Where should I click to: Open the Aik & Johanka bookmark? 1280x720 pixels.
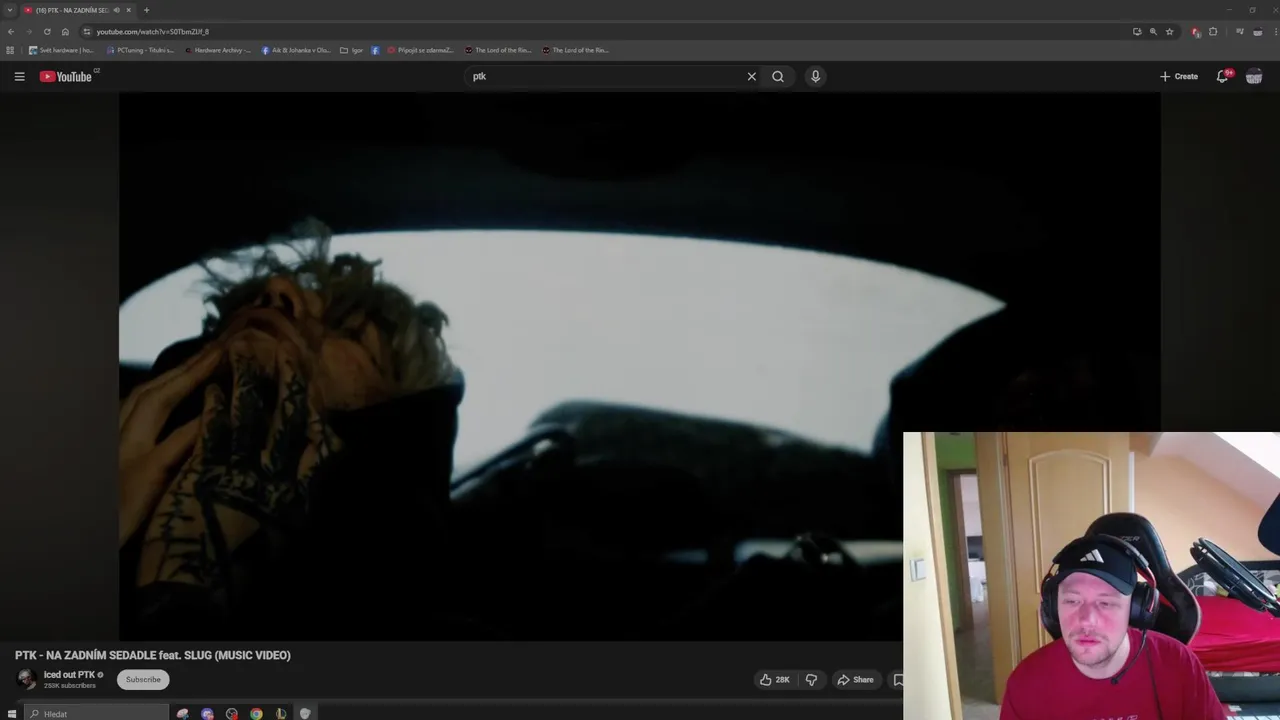[296, 50]
